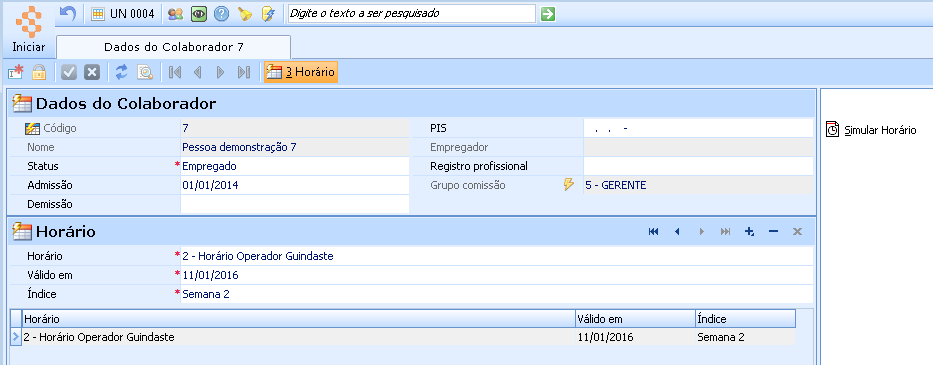The height and width of the screenshot is (365, 933).
Task: Go to next record in toolbar
Action: 220,73
